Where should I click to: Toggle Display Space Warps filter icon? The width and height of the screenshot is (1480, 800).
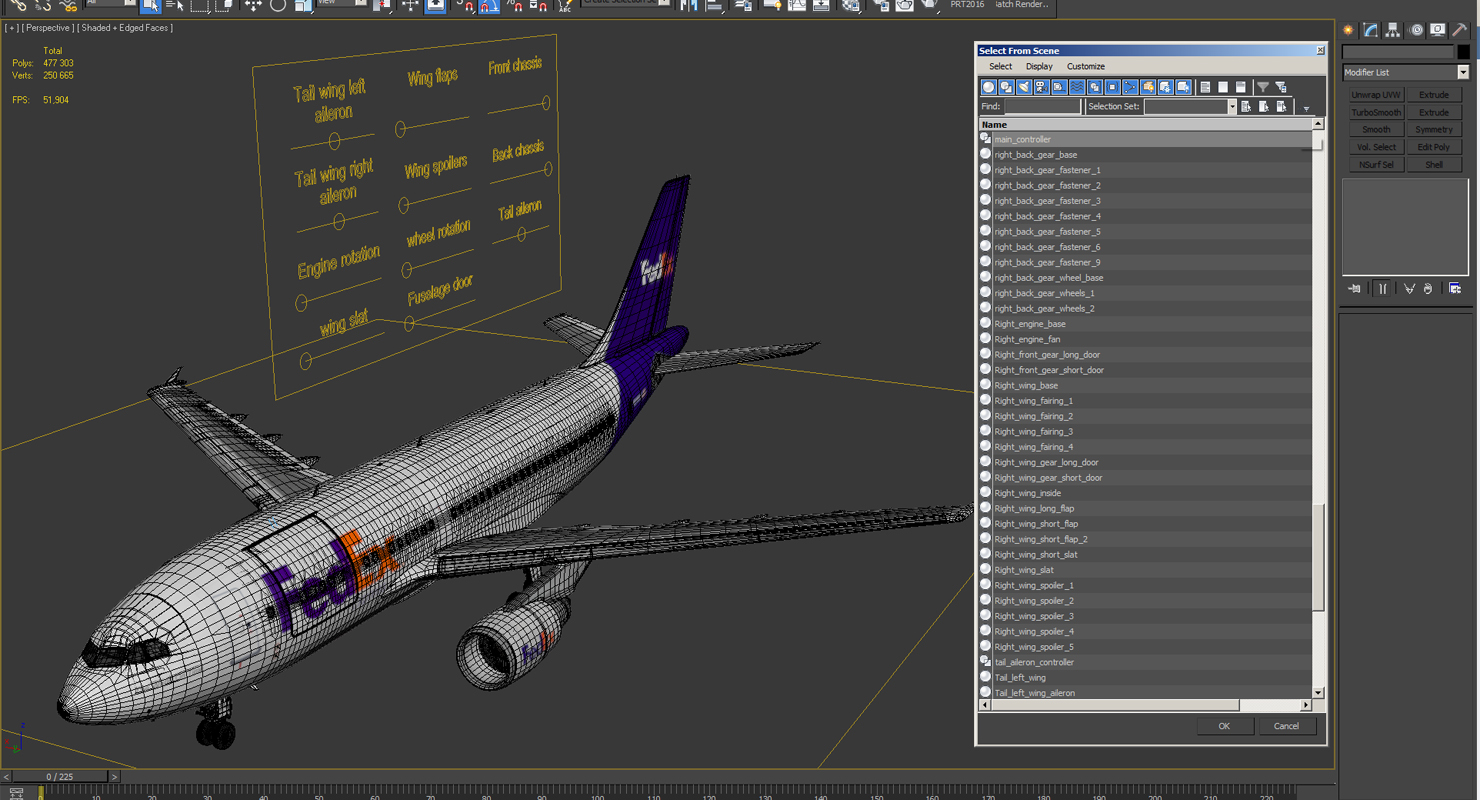tap(1077, 87)
